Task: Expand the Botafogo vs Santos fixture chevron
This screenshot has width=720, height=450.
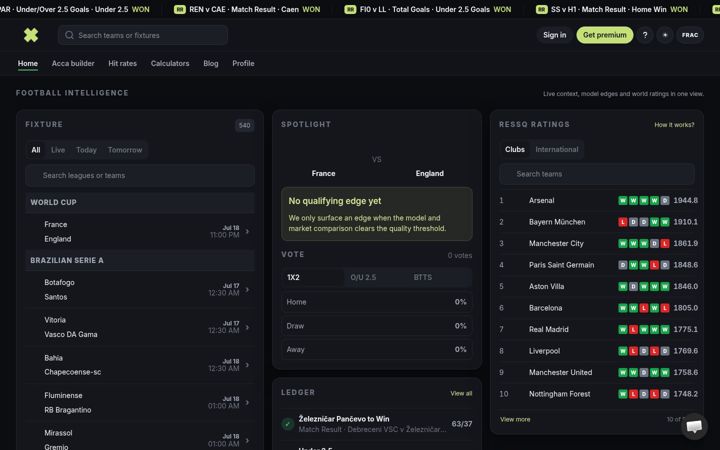Action: pos(248,289)
